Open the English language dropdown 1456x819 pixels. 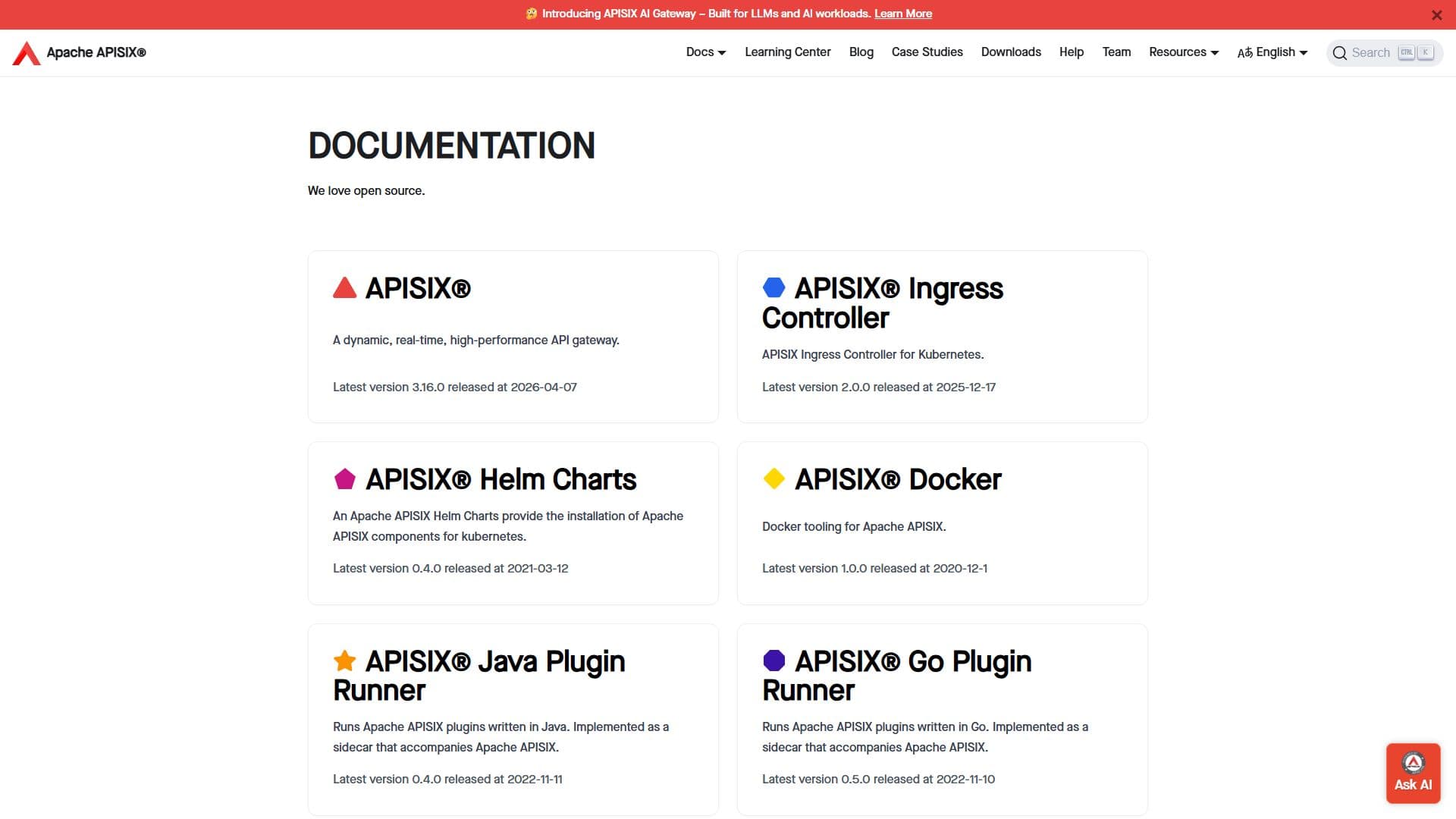[1272, 52]
